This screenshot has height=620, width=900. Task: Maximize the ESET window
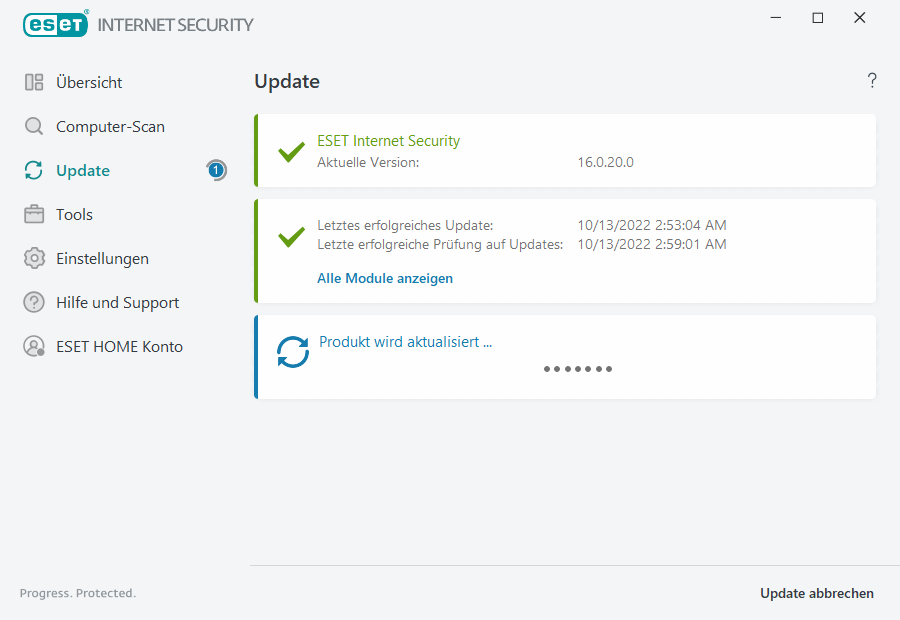pos(817,18)
